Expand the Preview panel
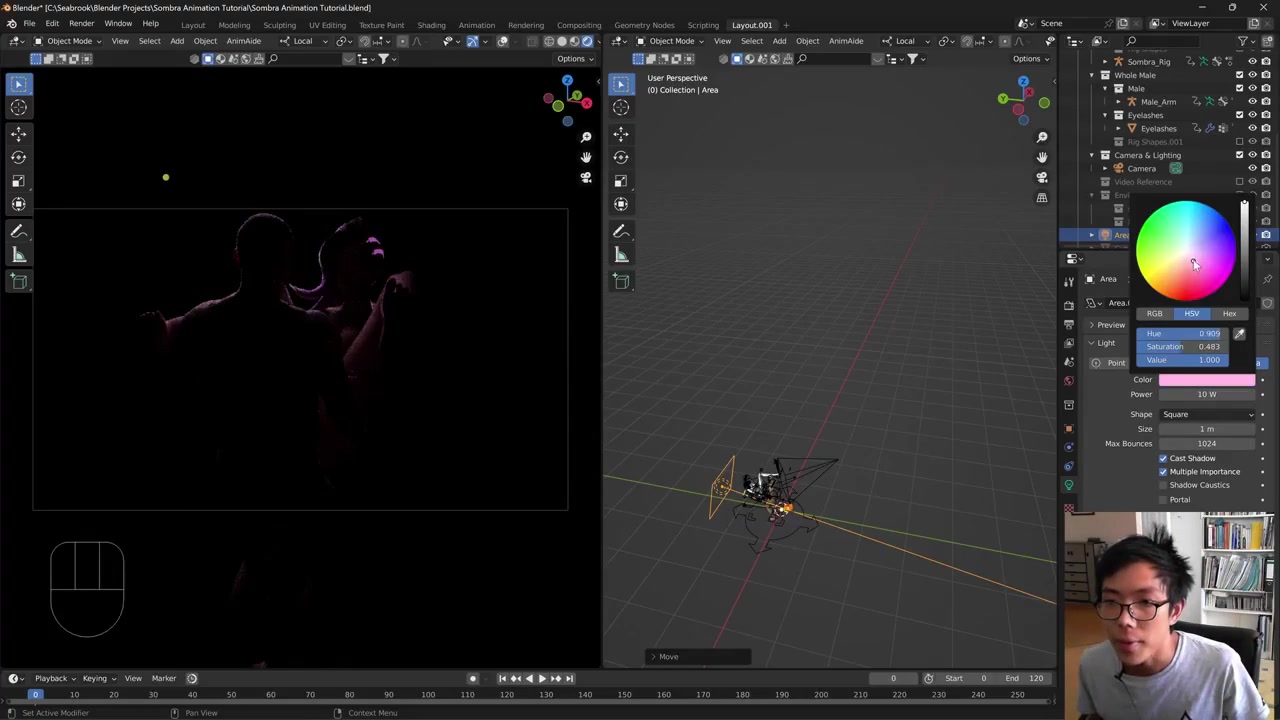 tap(1110, 325)
